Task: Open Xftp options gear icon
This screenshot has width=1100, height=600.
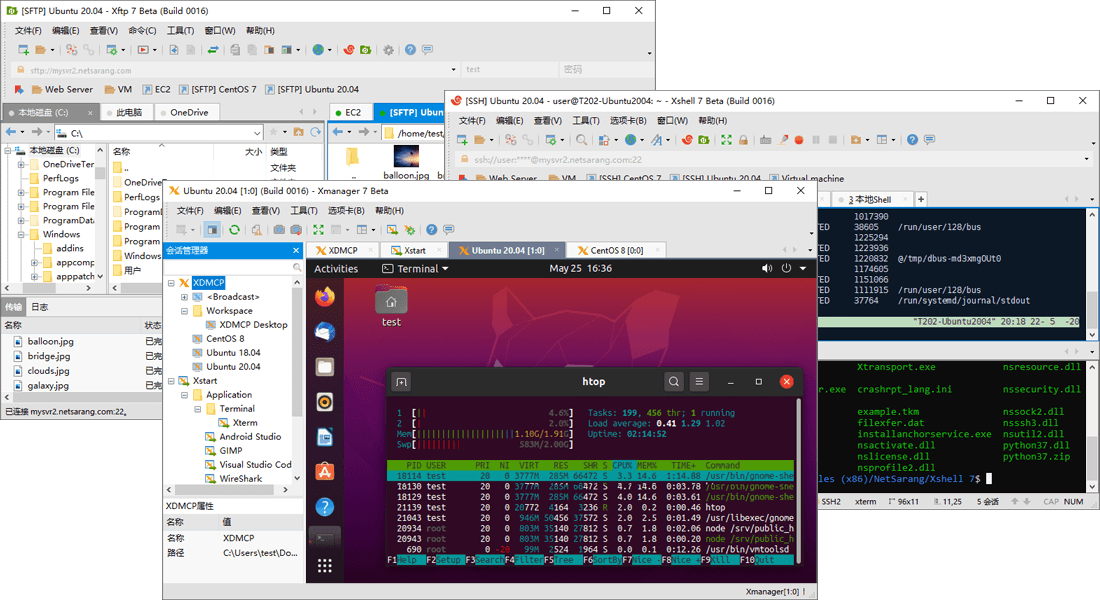Action: click(388, 50)
